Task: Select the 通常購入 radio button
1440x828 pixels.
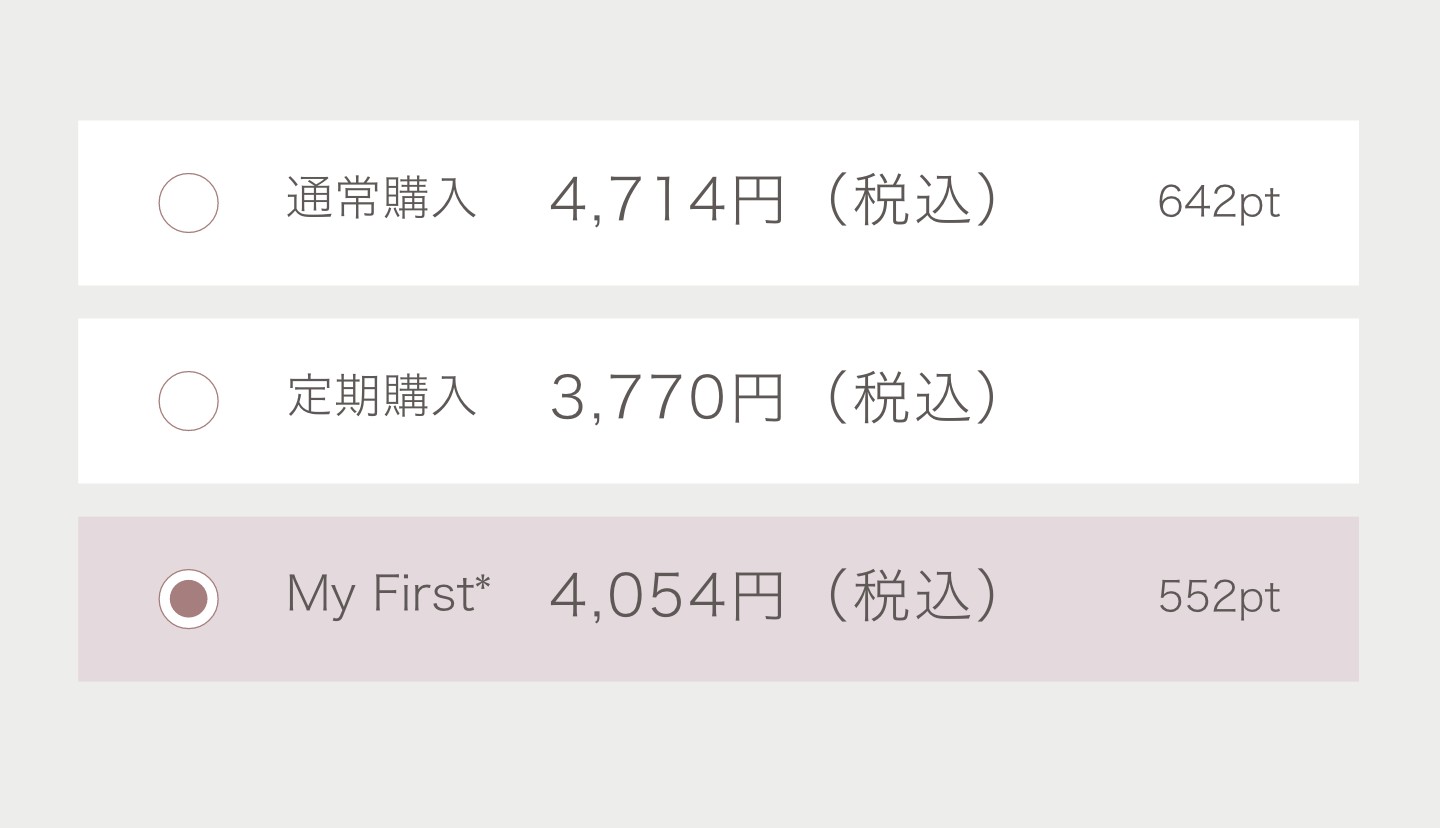Action: click(188, 202)
